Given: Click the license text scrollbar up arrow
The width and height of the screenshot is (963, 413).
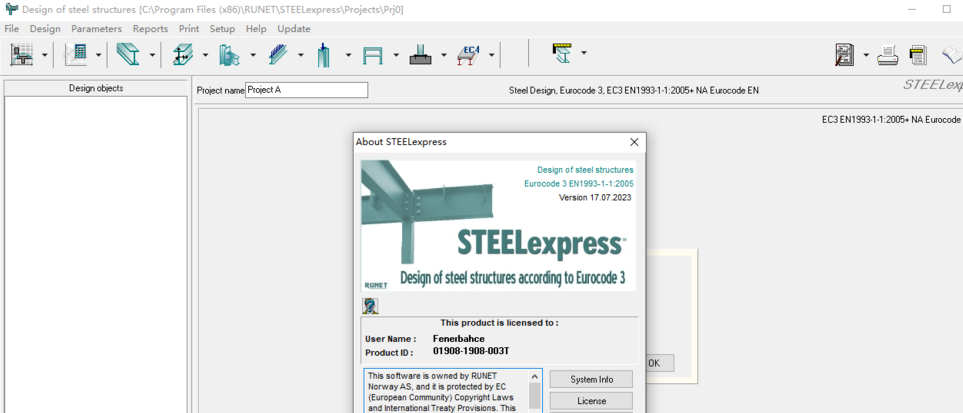Looking at the screenshot, I should 535,376.
